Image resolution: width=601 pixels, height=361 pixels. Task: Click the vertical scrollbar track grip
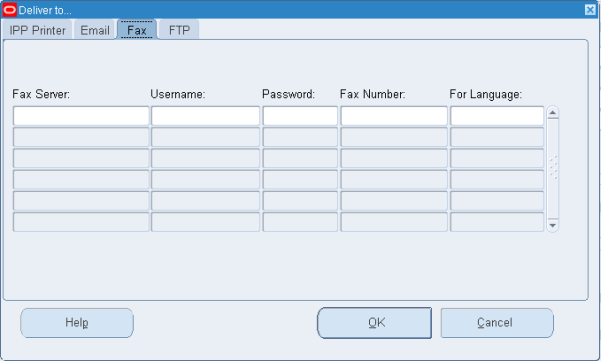(553, 167)
